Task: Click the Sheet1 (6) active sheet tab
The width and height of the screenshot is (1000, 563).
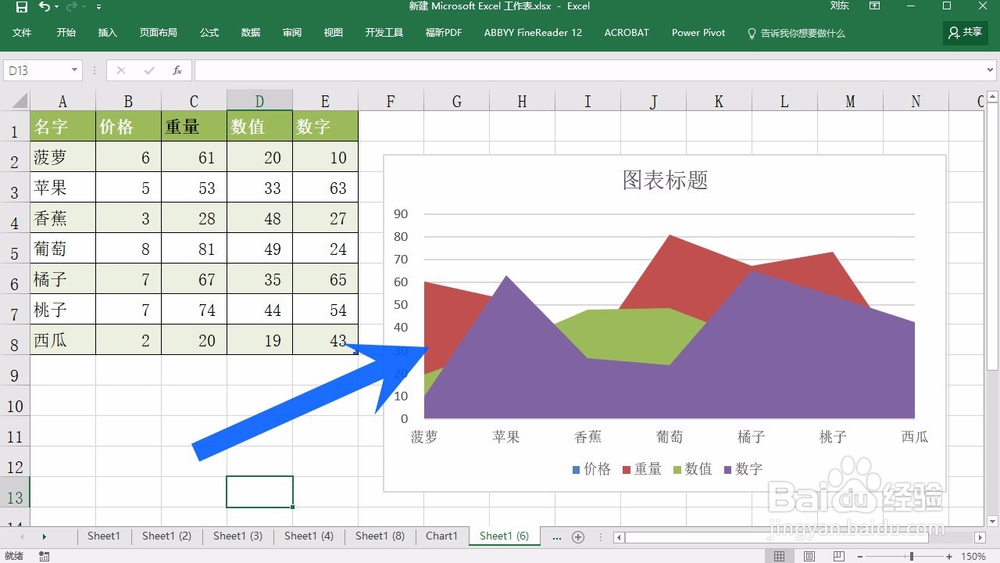Action: [x=504, y=536]
